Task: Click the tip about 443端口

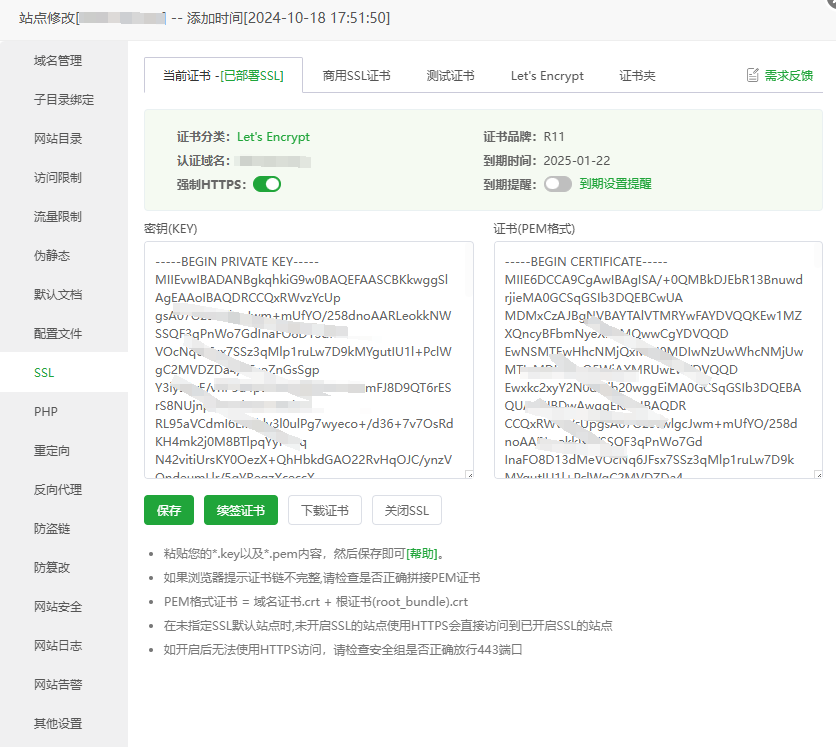Action: (x=343, y=649)
